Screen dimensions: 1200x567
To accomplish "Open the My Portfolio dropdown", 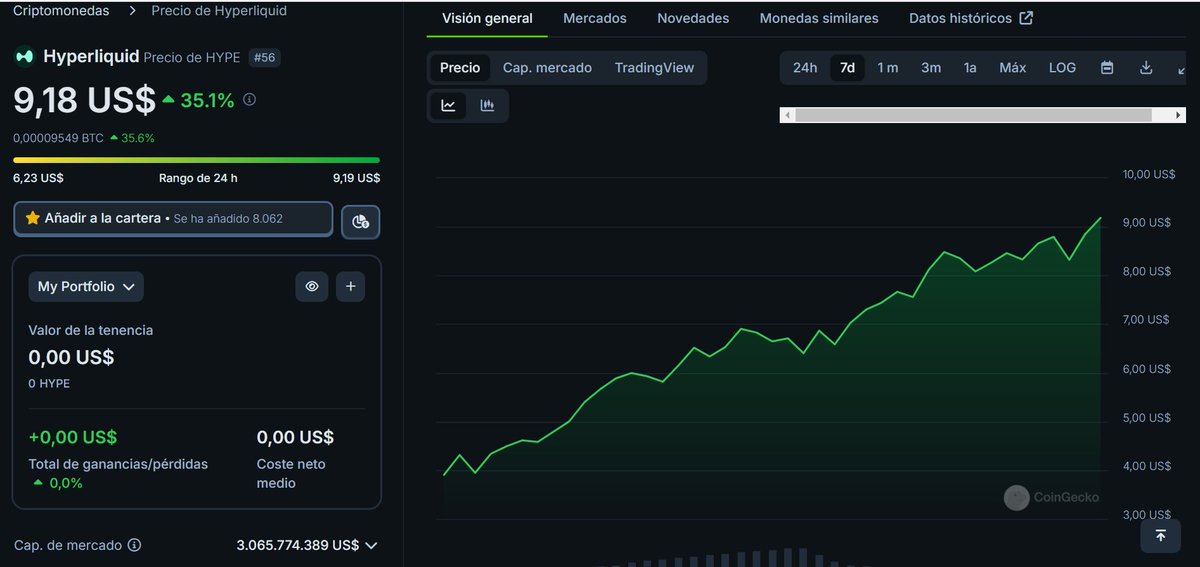I will pyautogui.click(x=86, y=287).
